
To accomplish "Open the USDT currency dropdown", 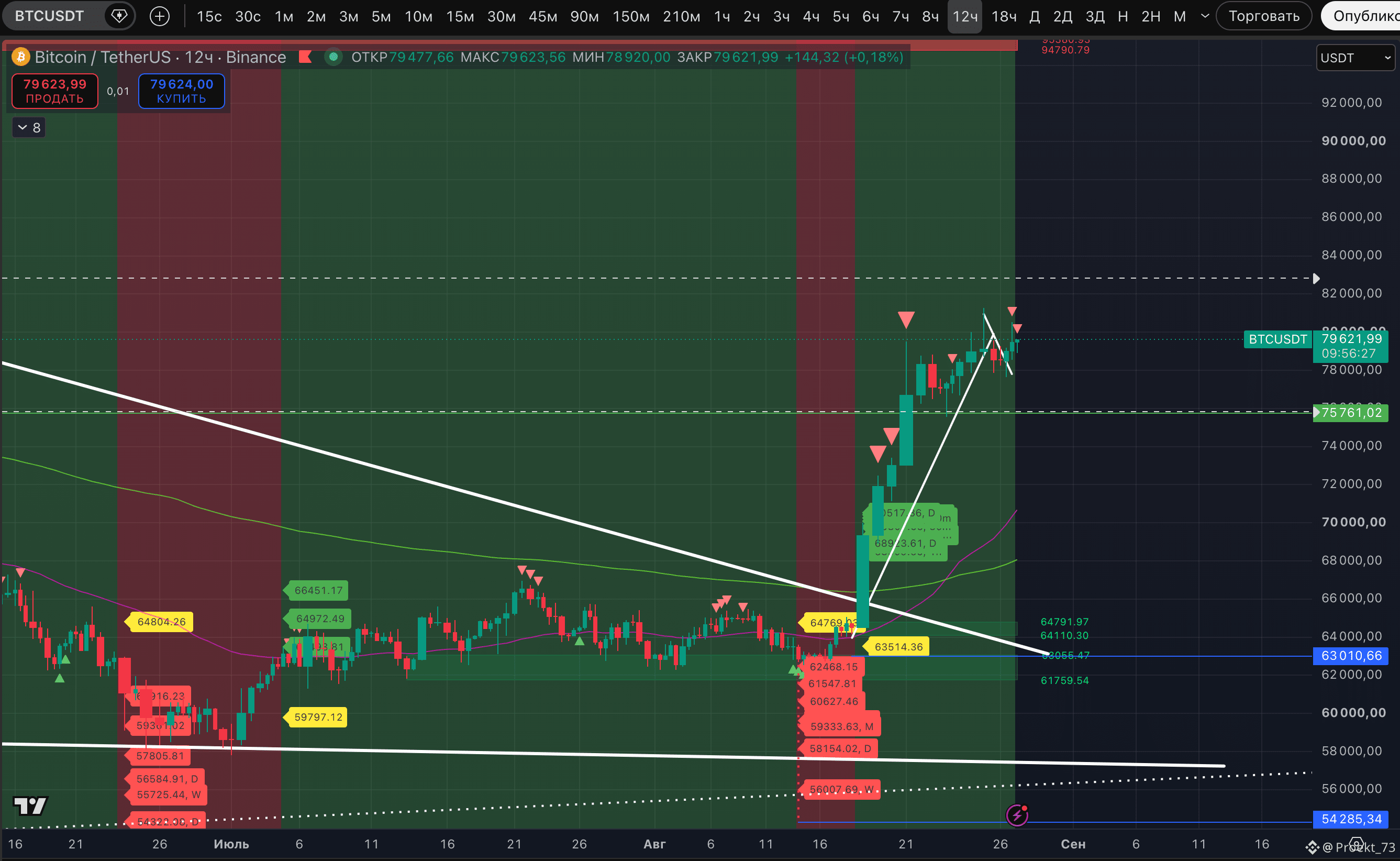I will coord(1355,58).
